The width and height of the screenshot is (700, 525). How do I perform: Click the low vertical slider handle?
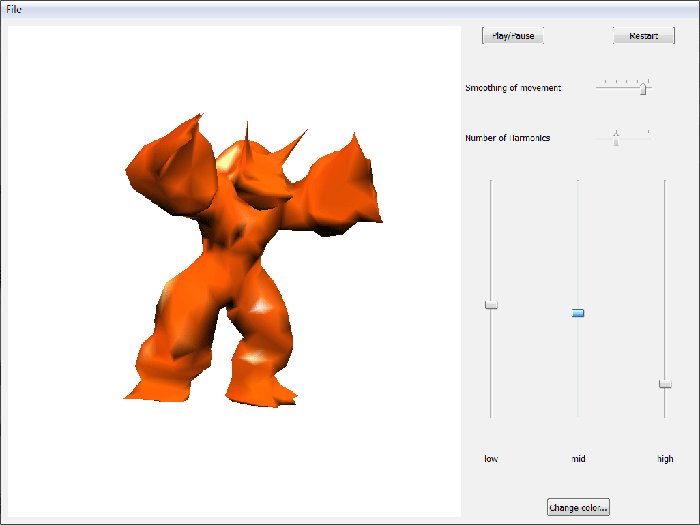click(491, 305)
